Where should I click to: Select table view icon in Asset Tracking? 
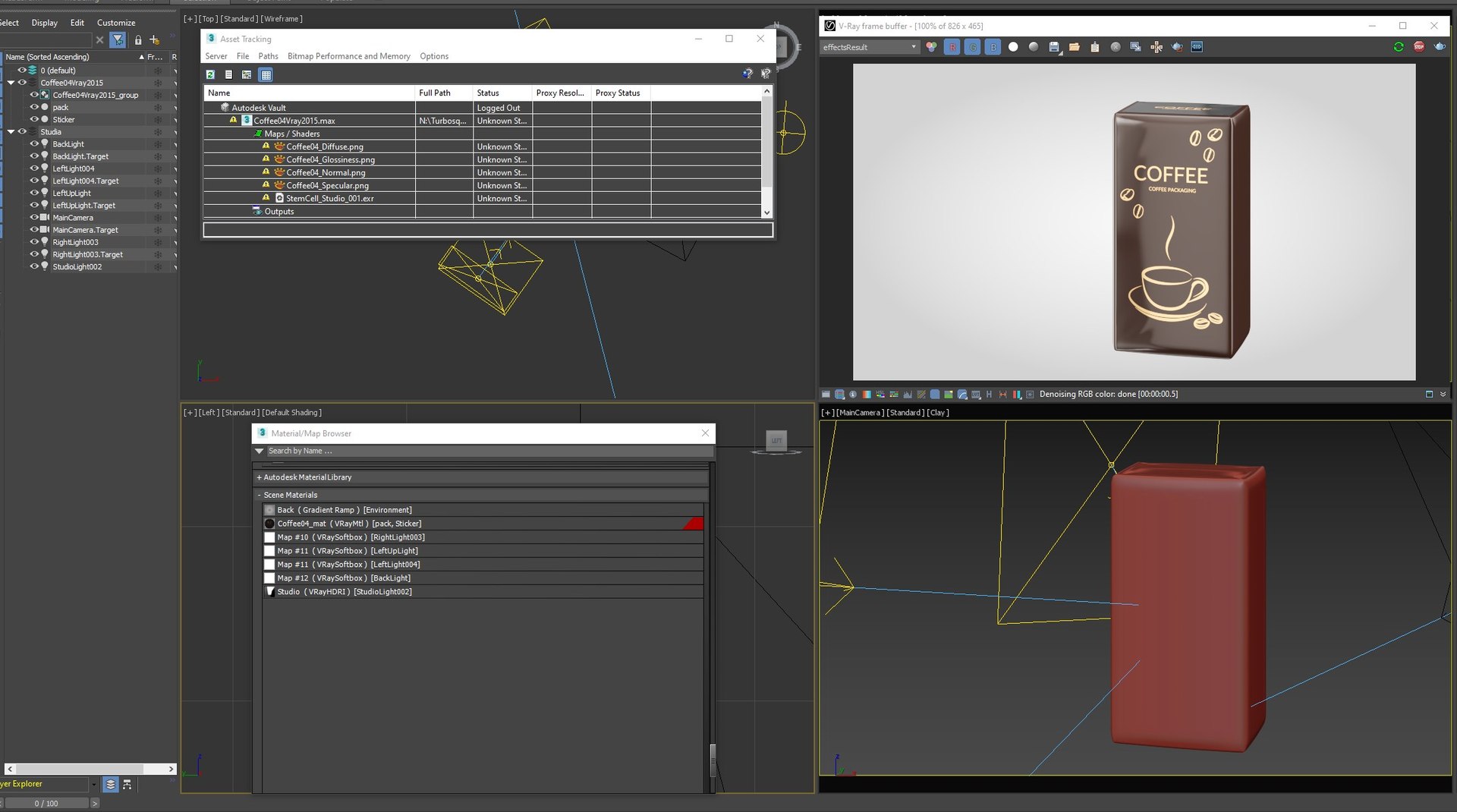tap(266, 74)
